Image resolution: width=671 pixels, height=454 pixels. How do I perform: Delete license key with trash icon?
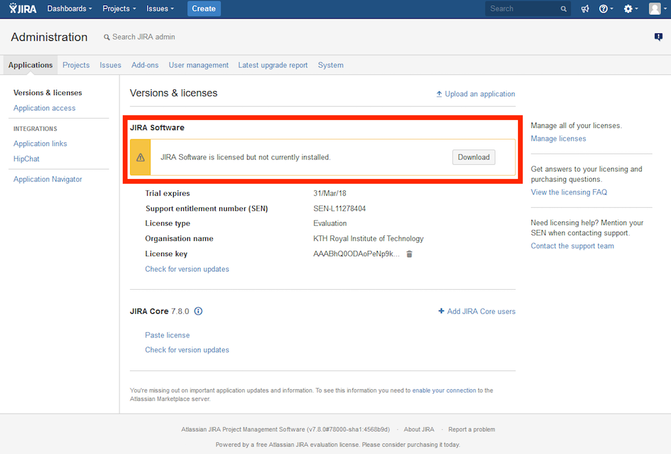click(409, 254)
